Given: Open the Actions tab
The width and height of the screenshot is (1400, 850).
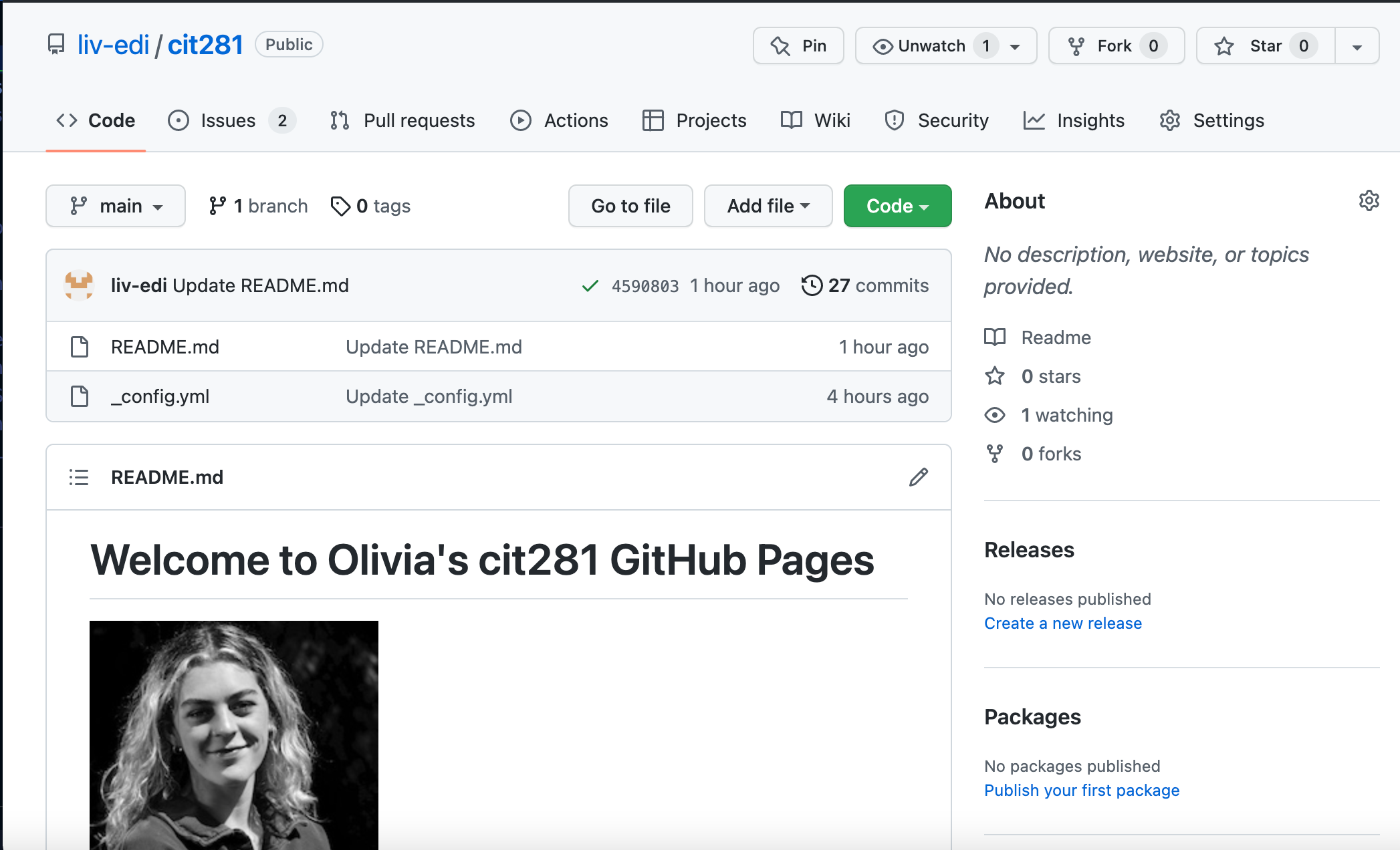Looking at the screenshot, I should 559,120.
